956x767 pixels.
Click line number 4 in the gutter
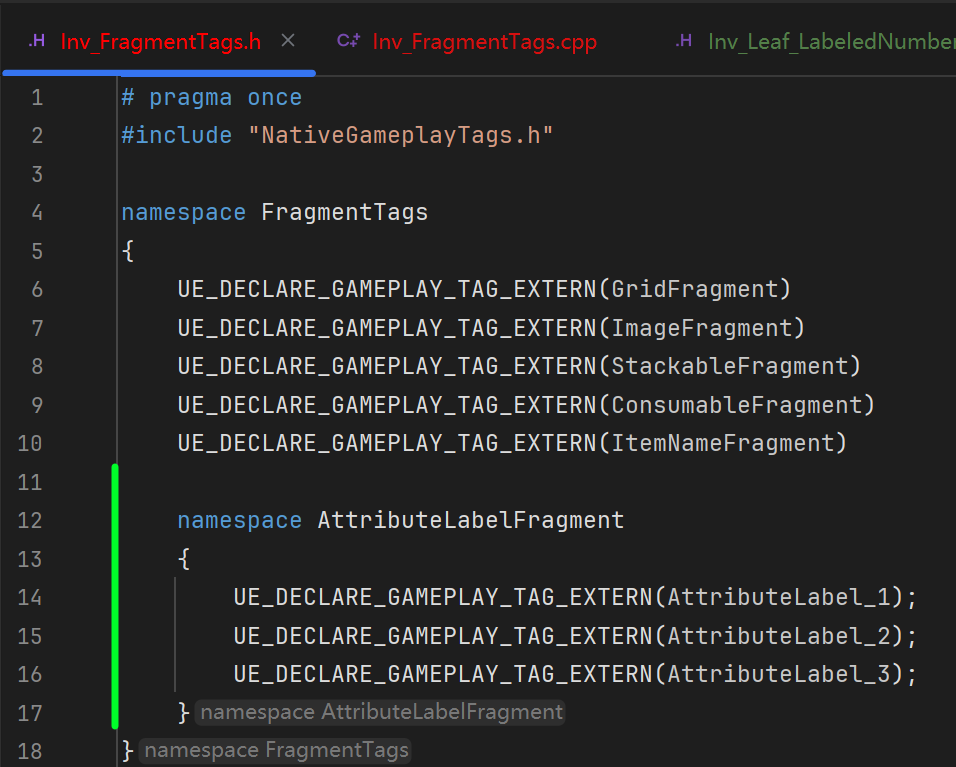coord(37,213)
